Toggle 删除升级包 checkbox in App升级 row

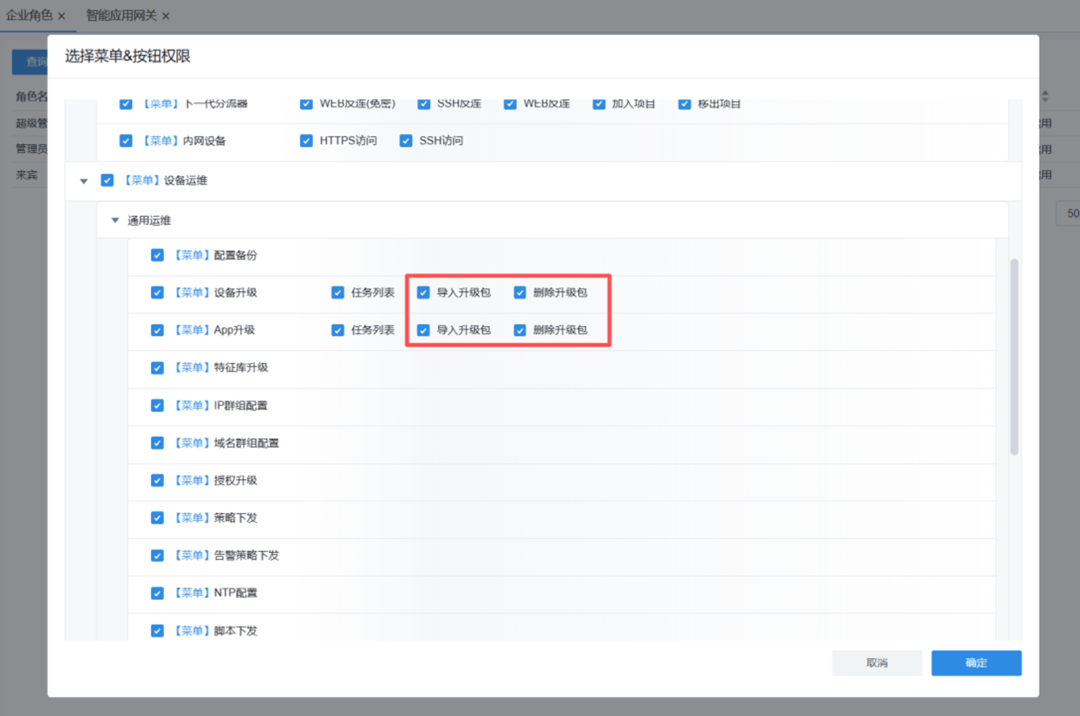click(520, 330)
